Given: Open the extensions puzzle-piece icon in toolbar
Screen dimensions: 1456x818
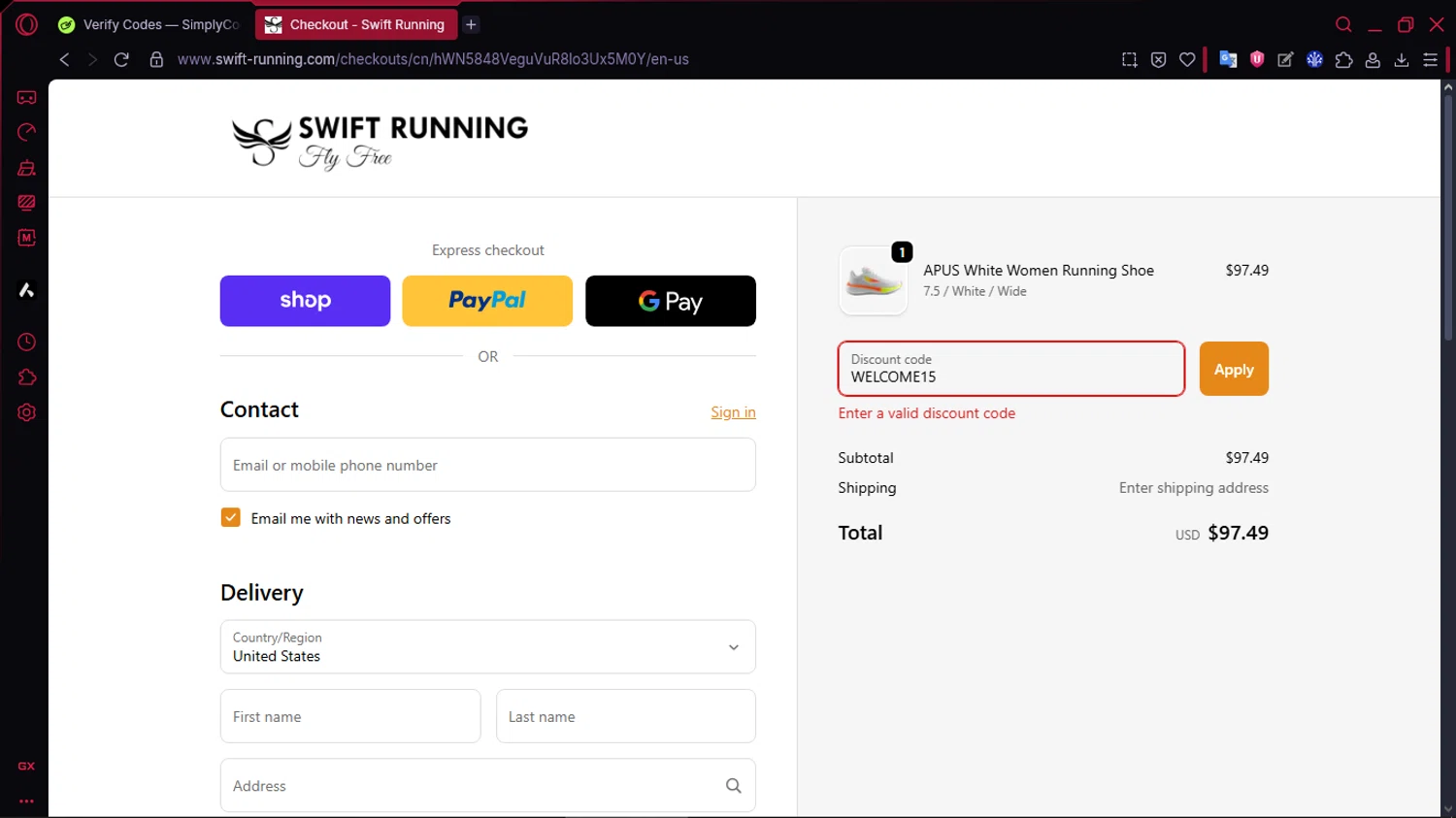Looking at the screenshot, I should click(x=1343, y=60).
